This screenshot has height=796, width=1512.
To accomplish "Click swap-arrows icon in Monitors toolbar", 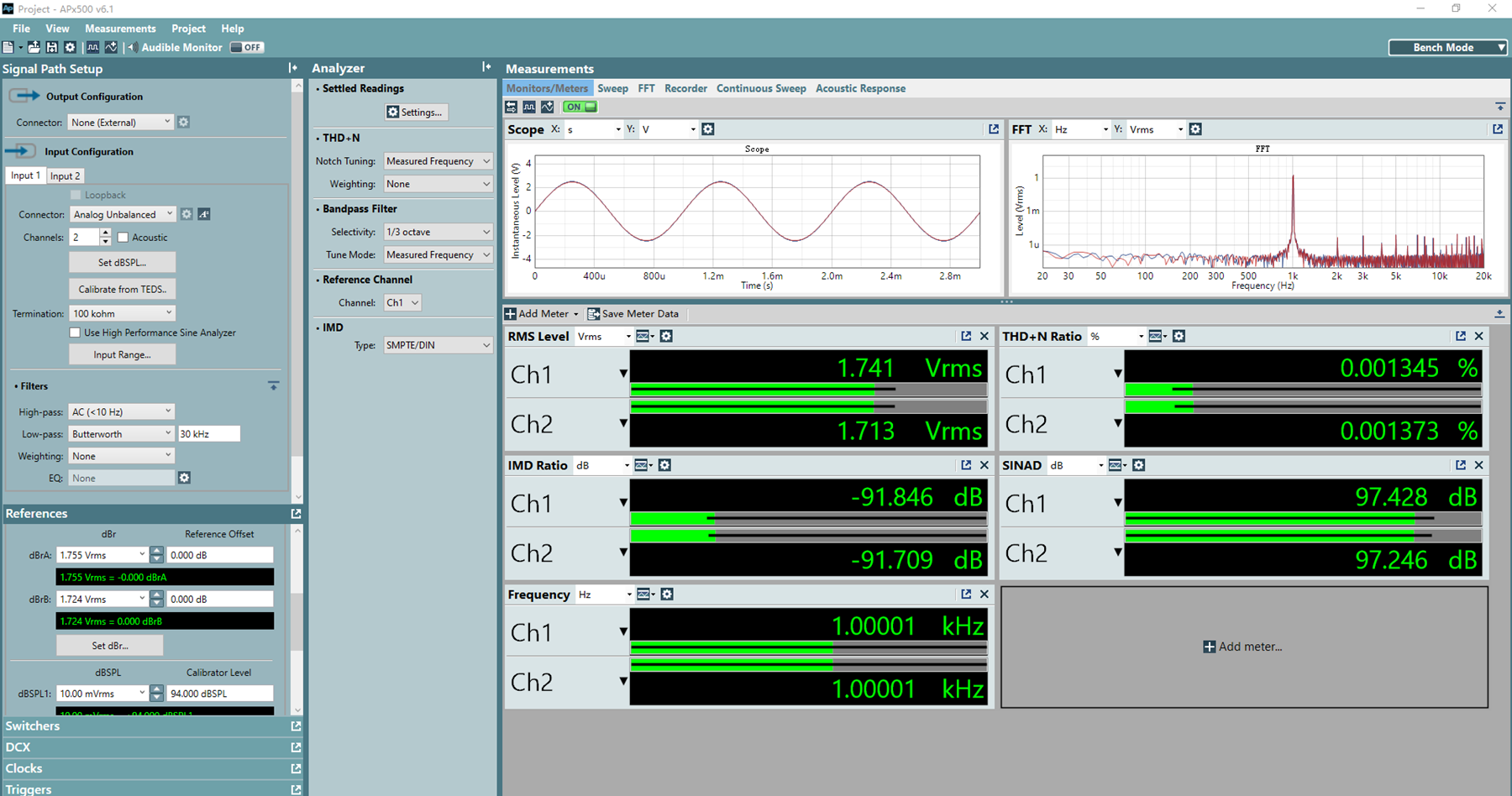I will pos(511,107).
